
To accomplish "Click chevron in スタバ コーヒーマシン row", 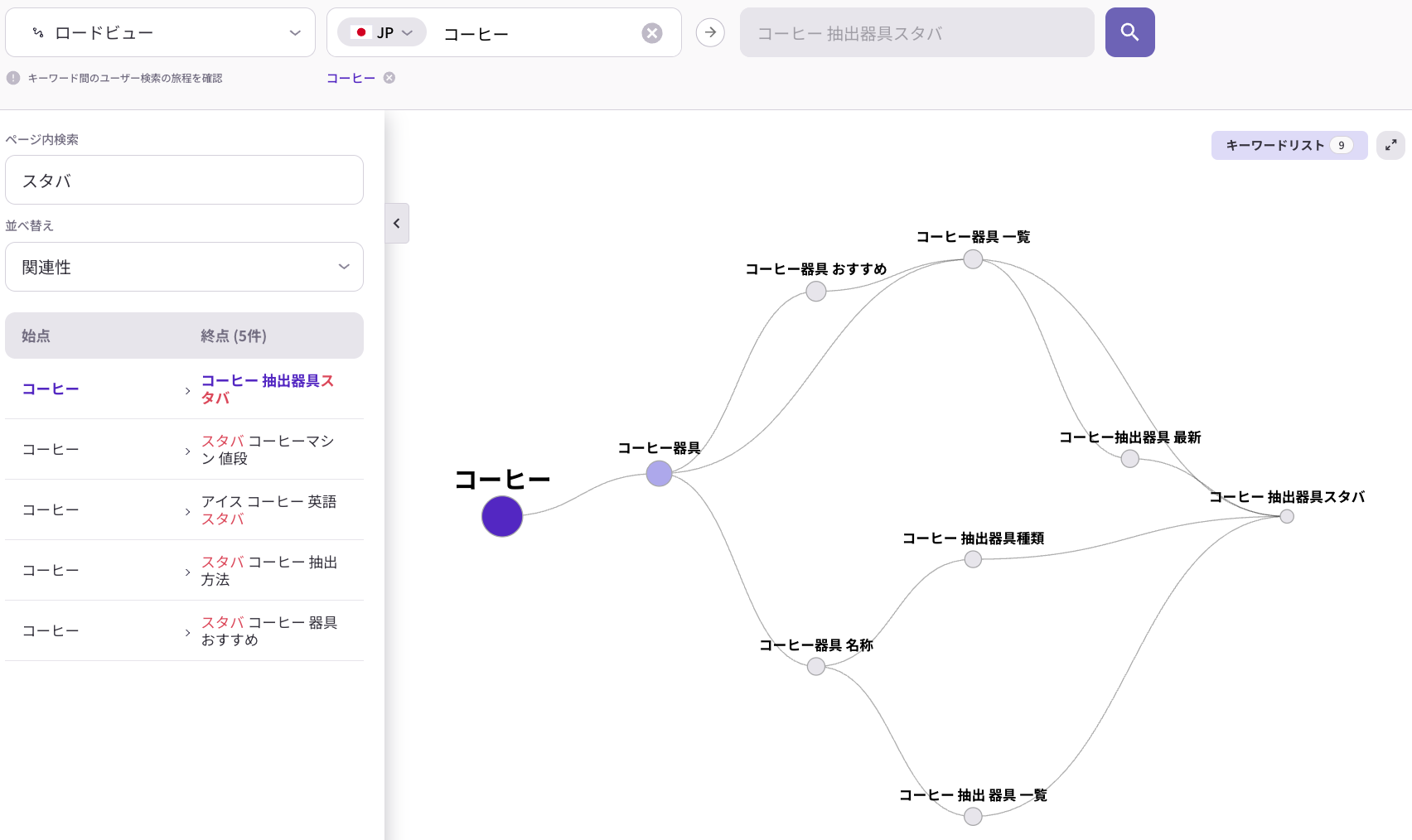I will coord(188,451).
